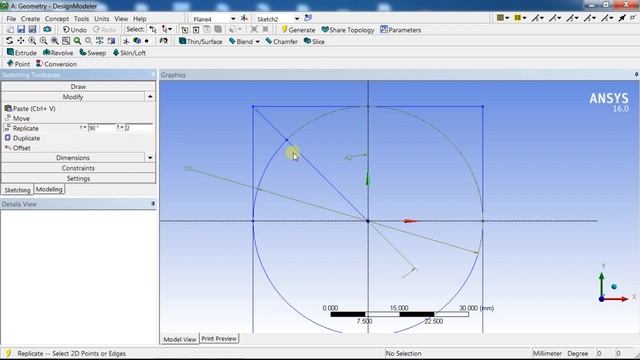The height and width of the screenshot is (360, 640).
Task: Expand the Constraints toolbox section
Action: pyautogui.click(x=78, y=168)
